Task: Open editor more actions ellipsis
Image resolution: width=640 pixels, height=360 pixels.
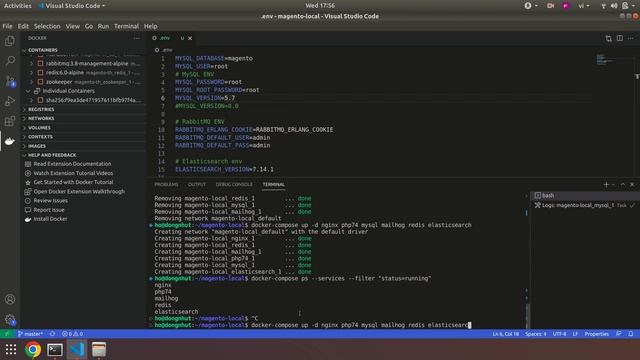Action: [x=631, y=38]
